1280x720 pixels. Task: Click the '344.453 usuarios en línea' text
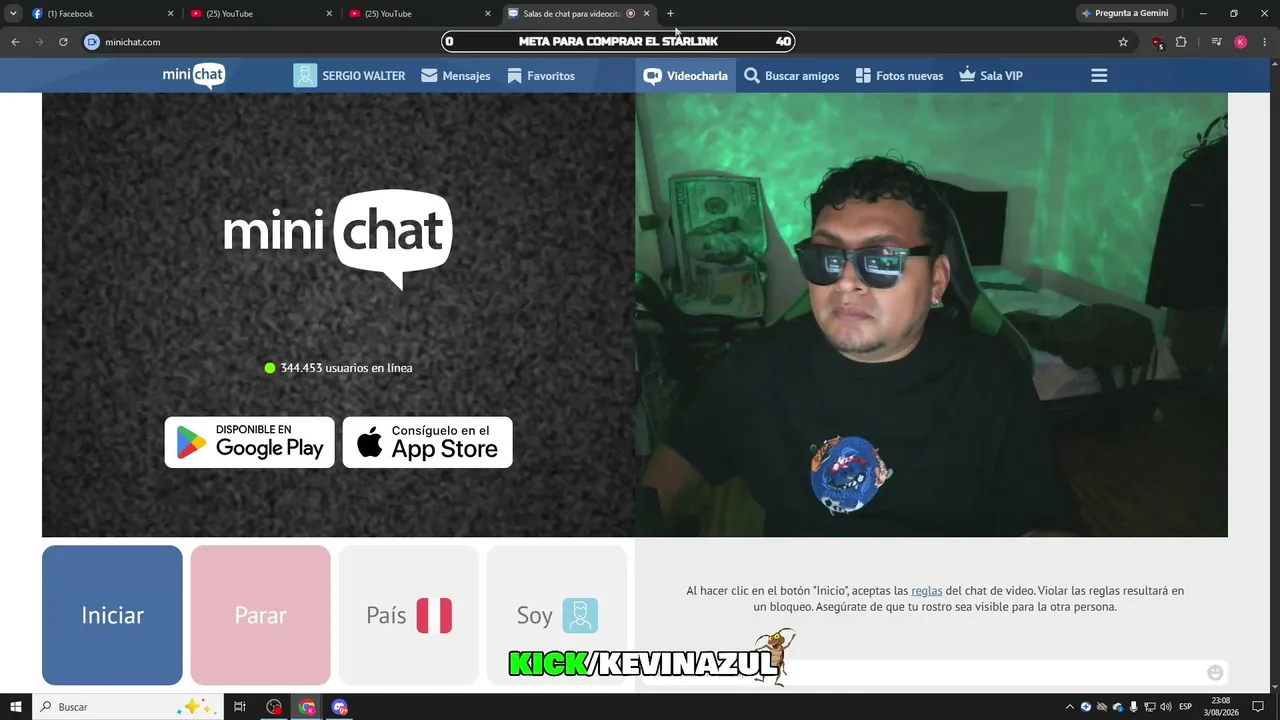[x=346, y=368]
